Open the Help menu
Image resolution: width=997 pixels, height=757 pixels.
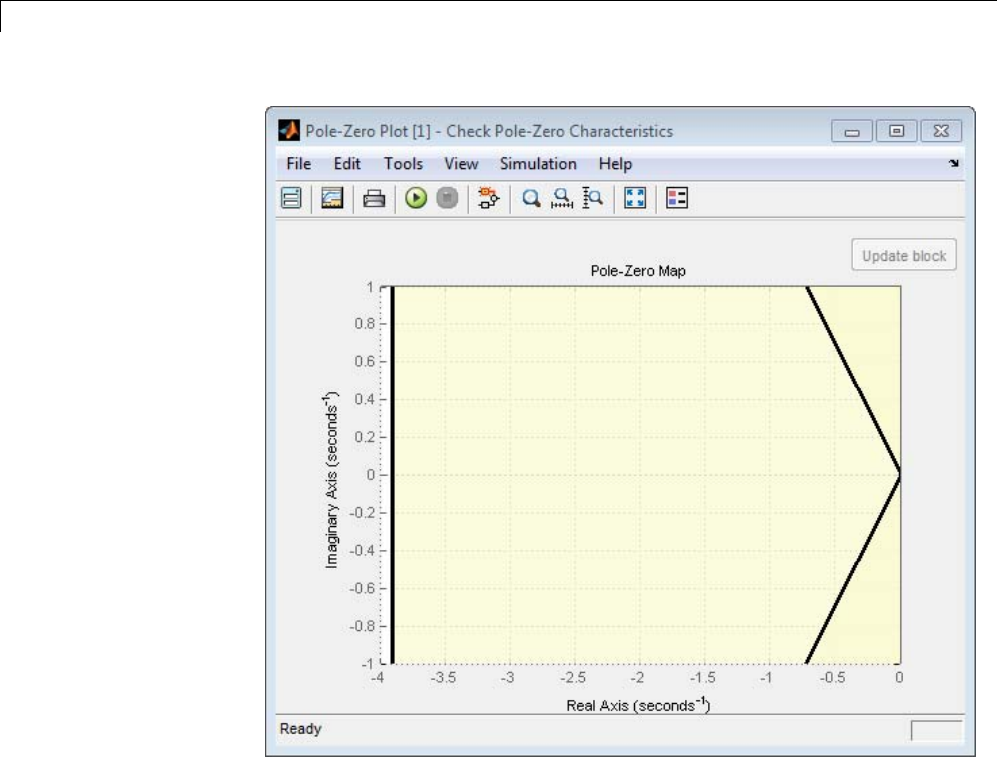[x=615, y=164]
